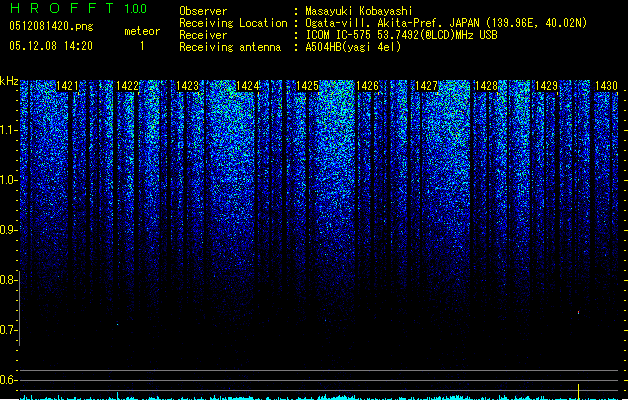
Task: Click the 1423 time marker
Action: point(187,86)
